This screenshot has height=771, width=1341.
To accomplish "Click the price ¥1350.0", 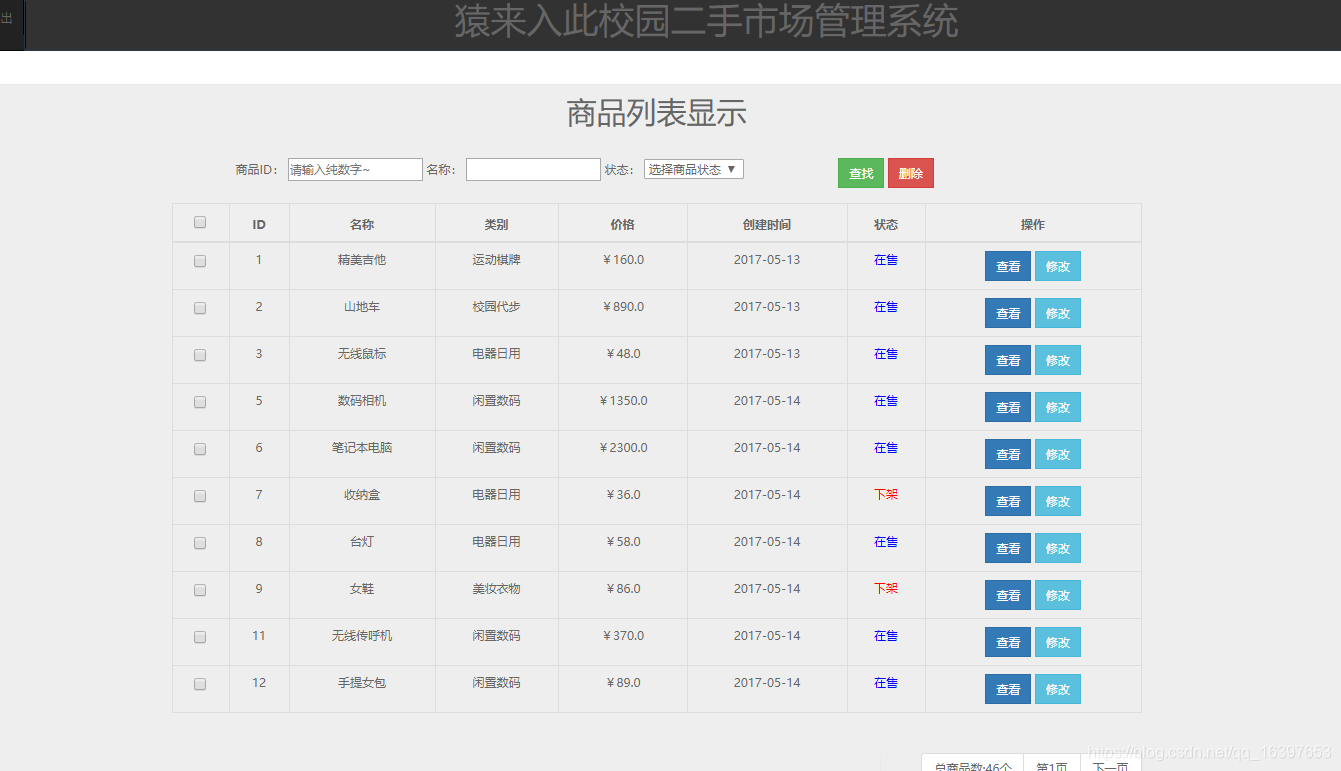I will (x=623, y=401).
